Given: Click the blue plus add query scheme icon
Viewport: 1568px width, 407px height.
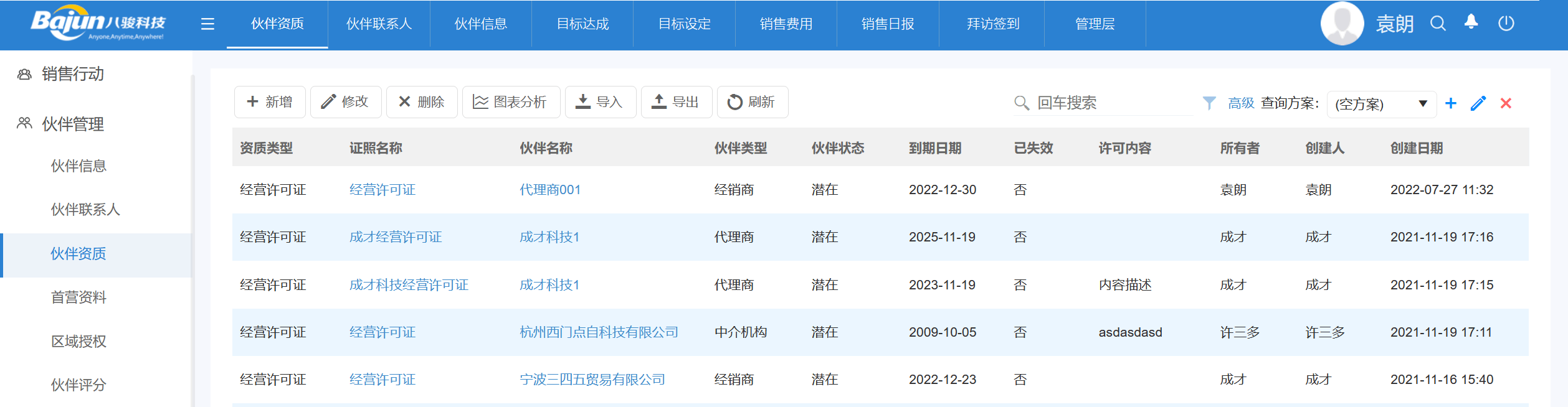Looking at the screenshot, I should click(x=1451, y=103).
